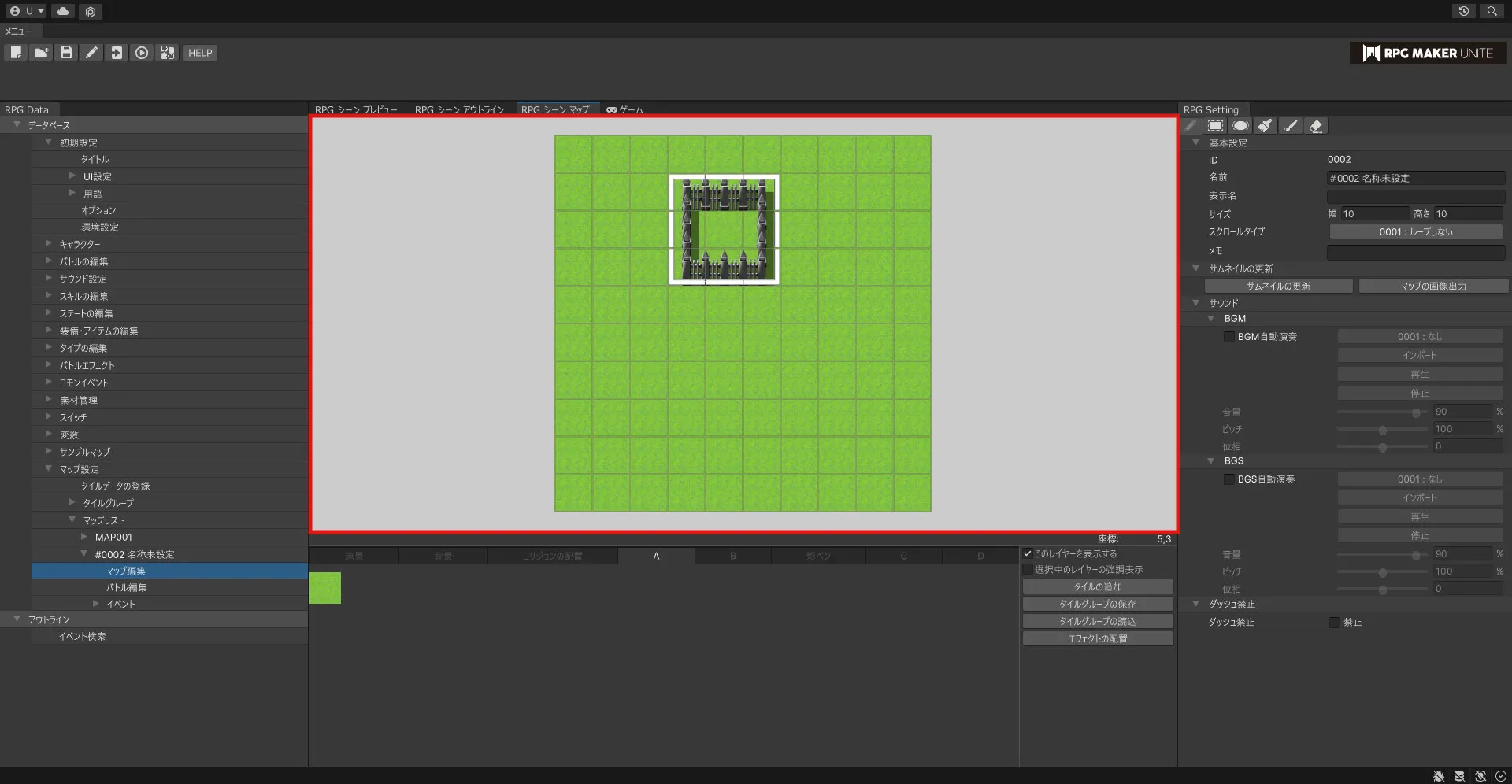Switch to RPG シーン アウトライン tab
The image size is (1512, 784).
(458, 109)
